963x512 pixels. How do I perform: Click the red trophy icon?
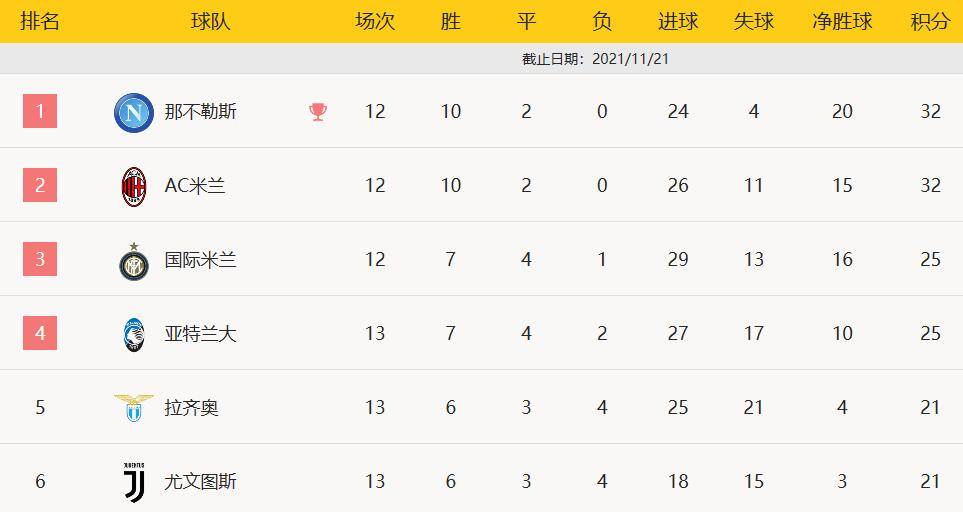(x=318, y=111)
